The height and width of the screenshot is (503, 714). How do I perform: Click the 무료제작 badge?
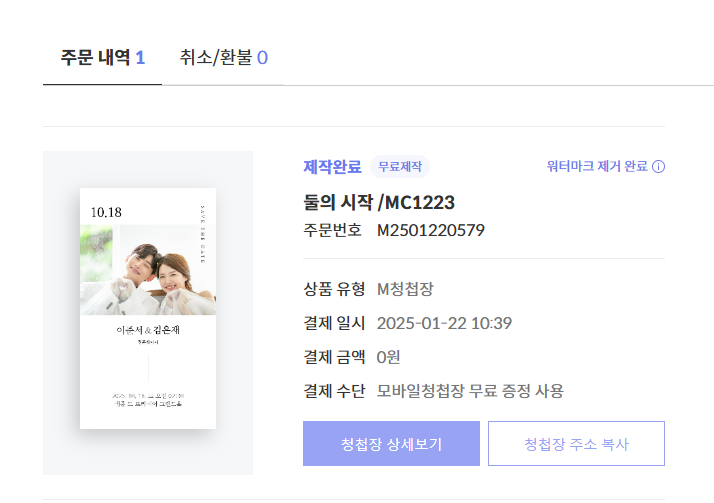click(400, 167)
